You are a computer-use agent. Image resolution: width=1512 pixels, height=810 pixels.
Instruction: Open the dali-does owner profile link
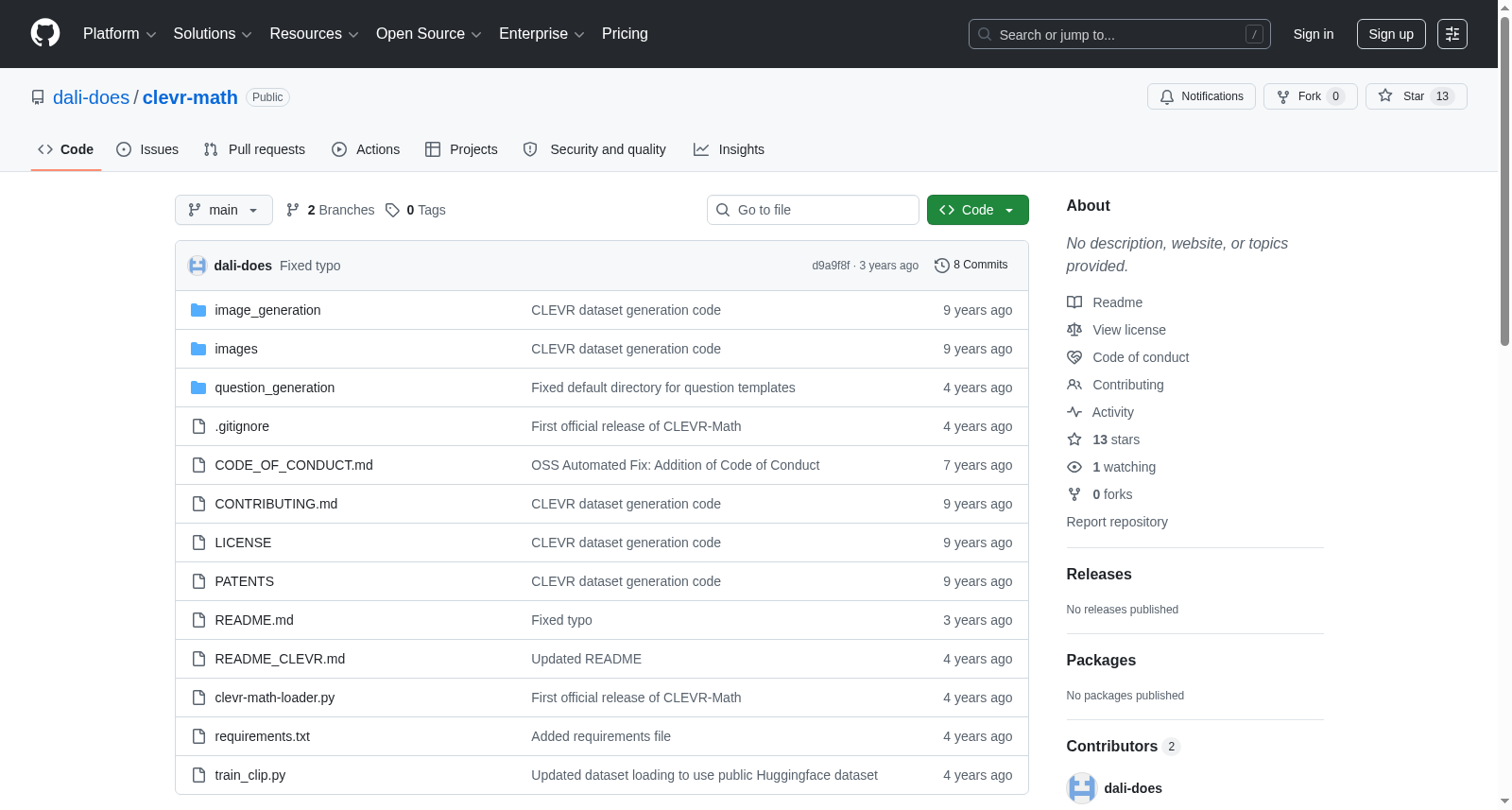point(91,97)
